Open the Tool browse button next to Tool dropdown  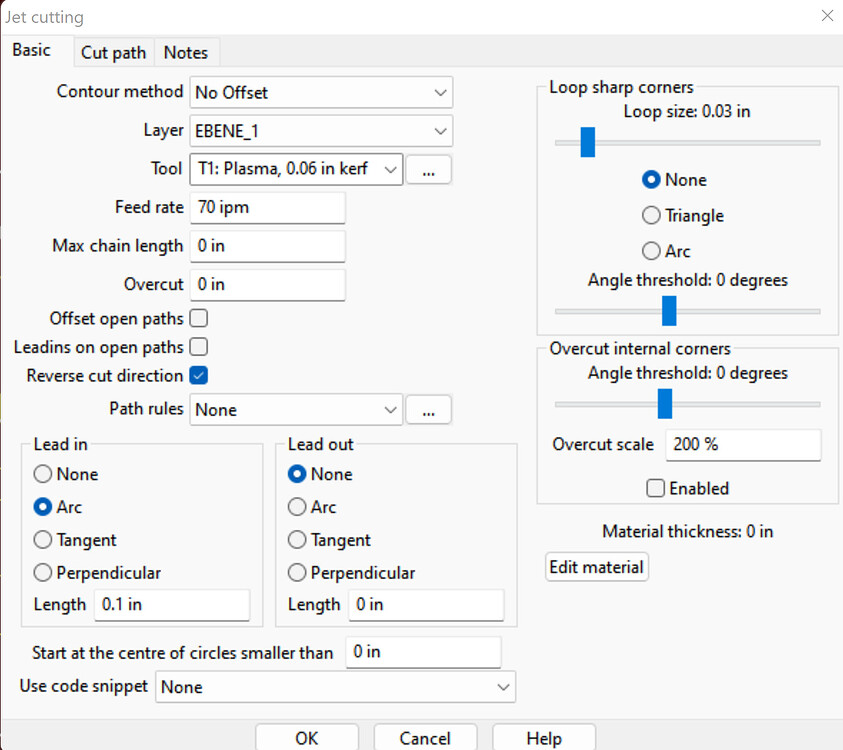428,169
